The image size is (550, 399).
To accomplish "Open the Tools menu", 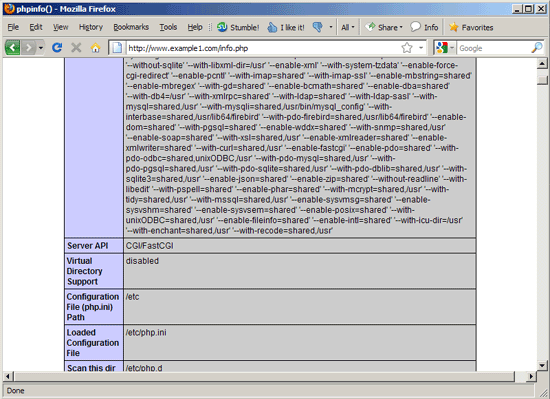I will [x=168, y=27].
